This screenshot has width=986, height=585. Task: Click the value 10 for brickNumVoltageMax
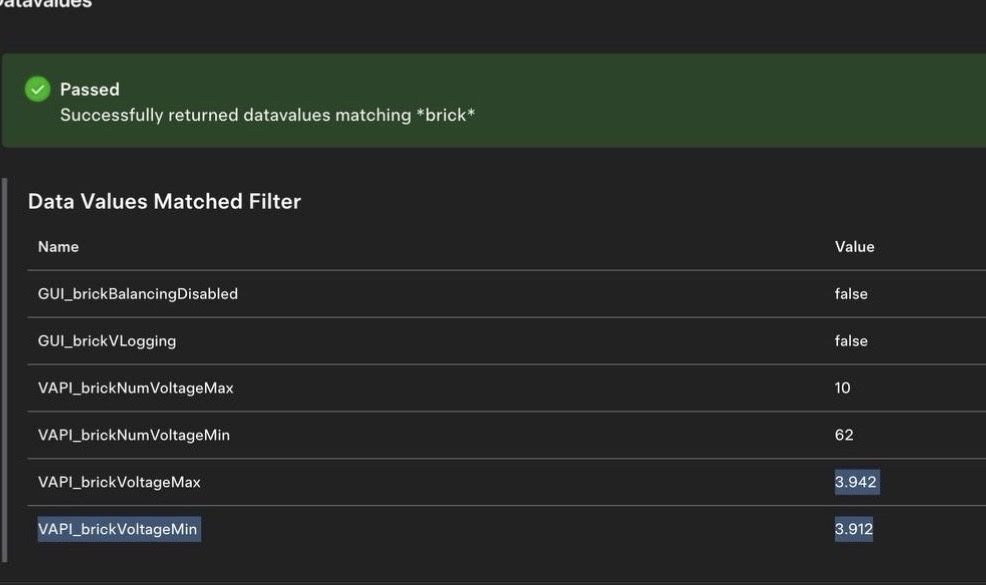tap(842, 388)
